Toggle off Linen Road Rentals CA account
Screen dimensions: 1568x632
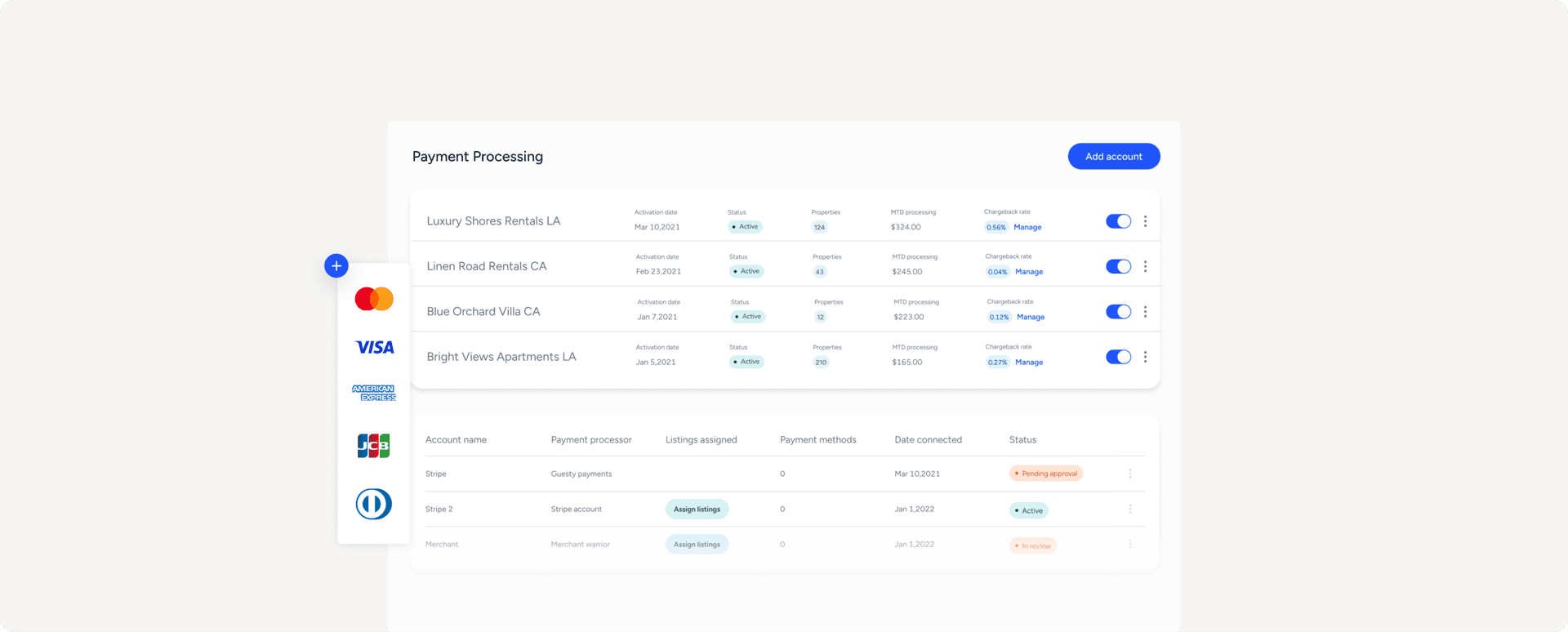[x=1118, y=266]
